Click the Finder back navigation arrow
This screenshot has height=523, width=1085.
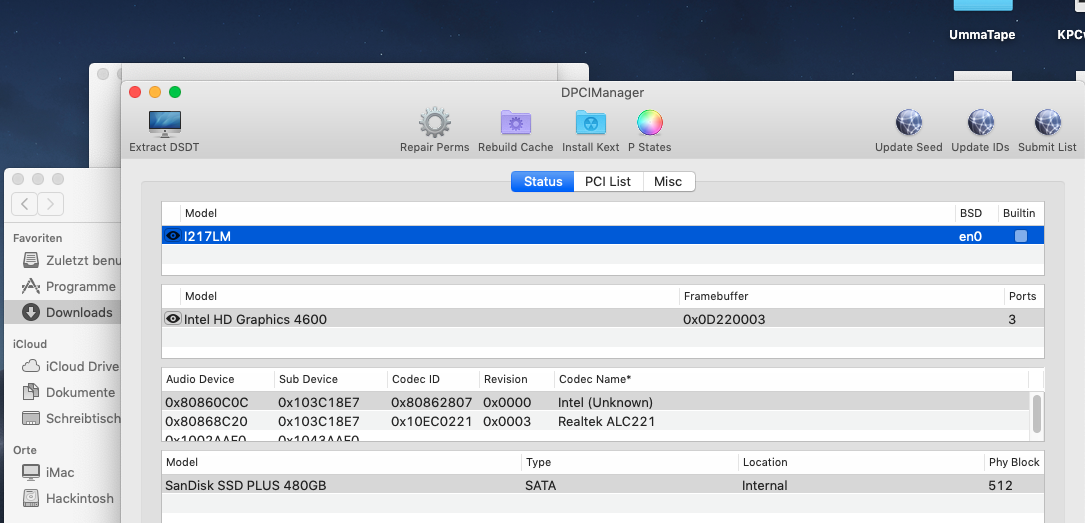(x=25, y=204)
